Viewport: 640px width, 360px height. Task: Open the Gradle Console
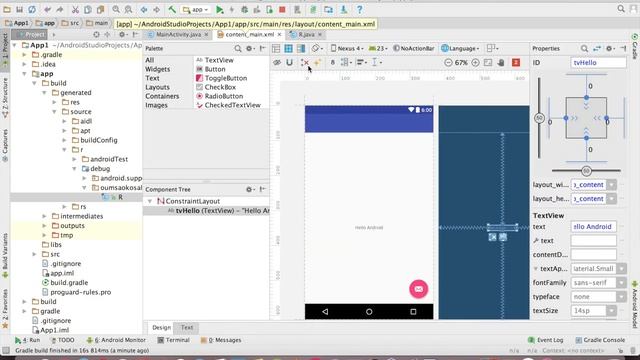(x=600, y=340)
